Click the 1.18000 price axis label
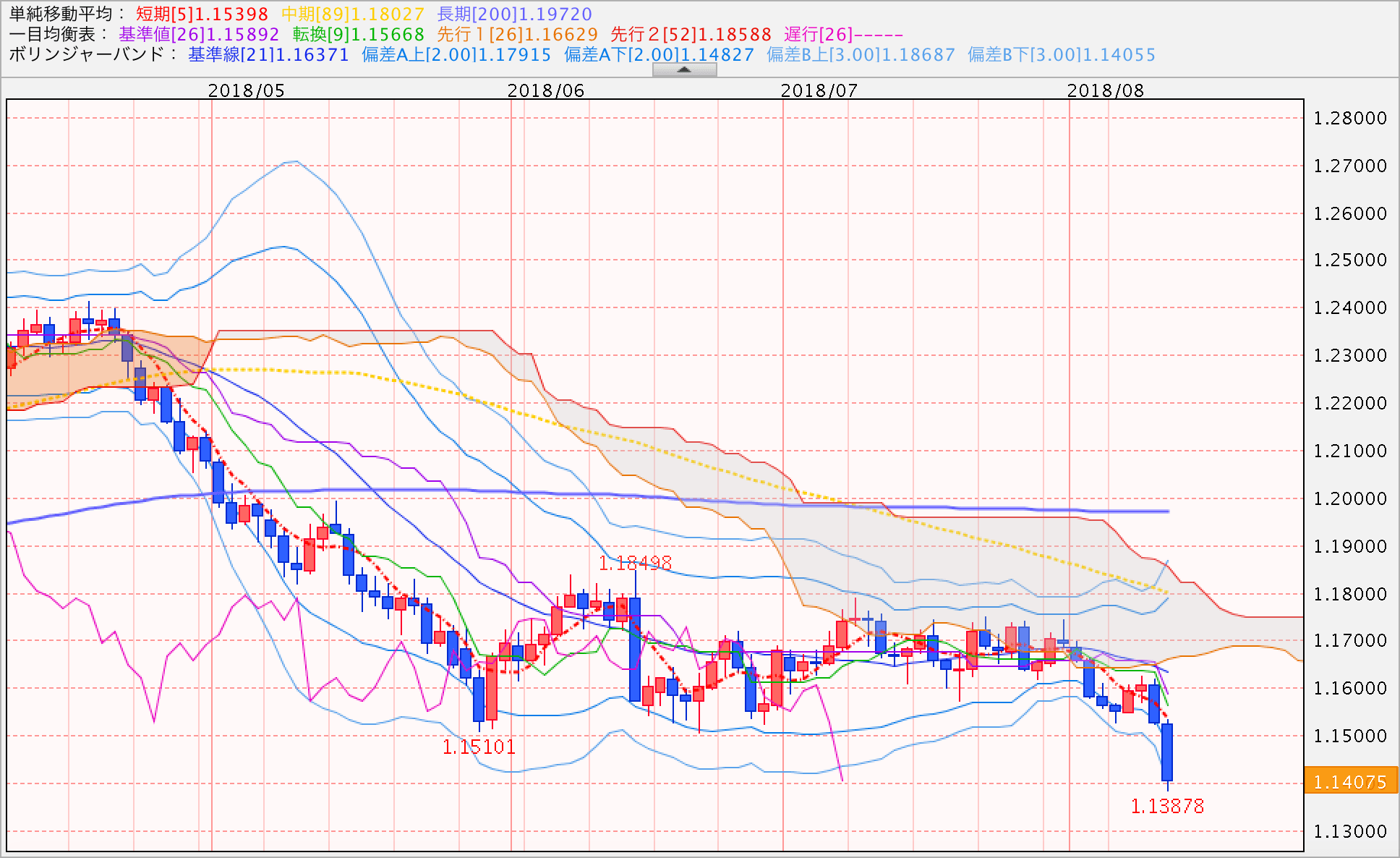Viewport: 1400px width, 858px height. [x=1350, y=594]
